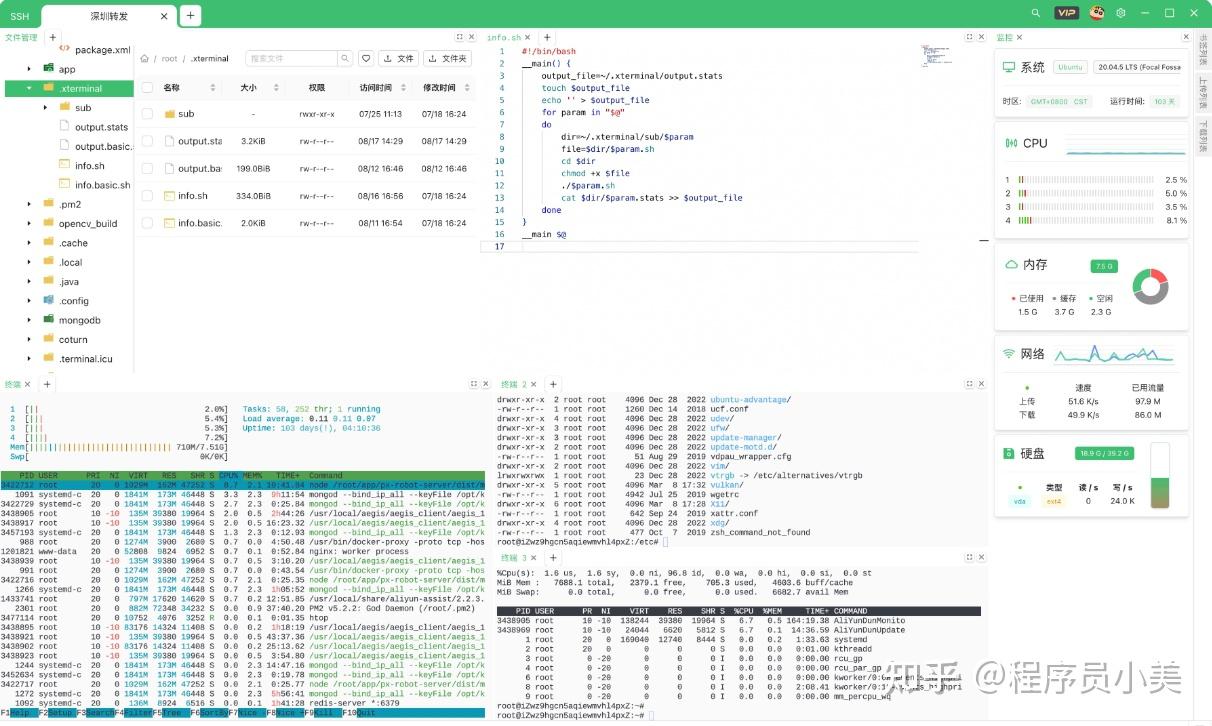Add a new connection tab with plus button
The height and width of the screenshot is (726, 1212).
tap(190, 15)
